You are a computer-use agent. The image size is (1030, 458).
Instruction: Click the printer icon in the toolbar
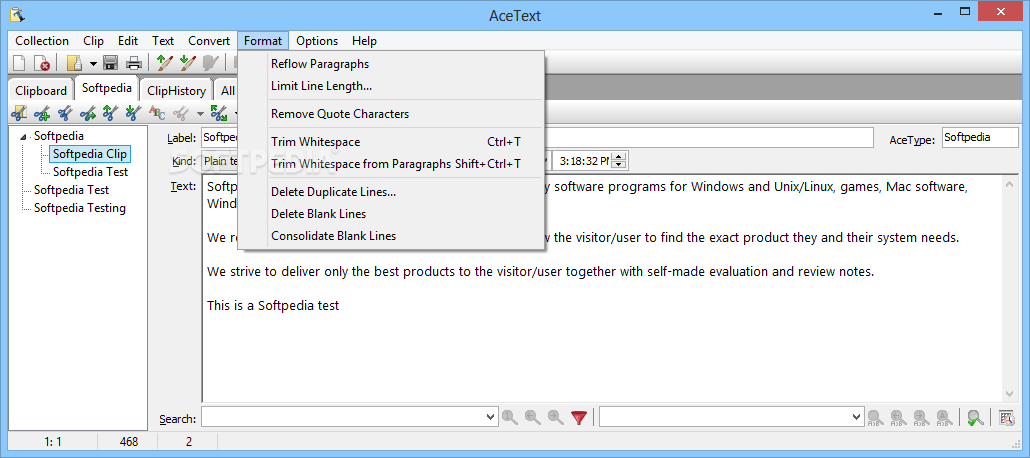[x=134, y=63]
